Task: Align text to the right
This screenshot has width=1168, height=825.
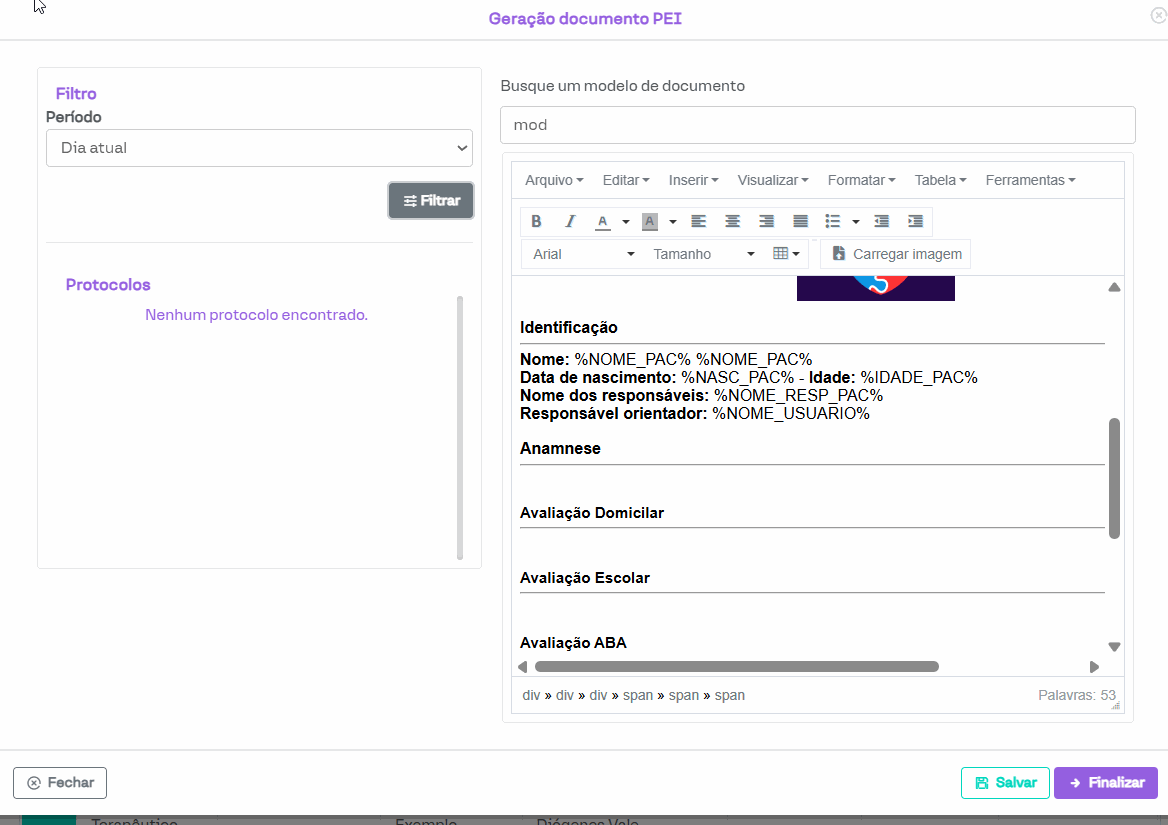Action: (x=767, y=221)
